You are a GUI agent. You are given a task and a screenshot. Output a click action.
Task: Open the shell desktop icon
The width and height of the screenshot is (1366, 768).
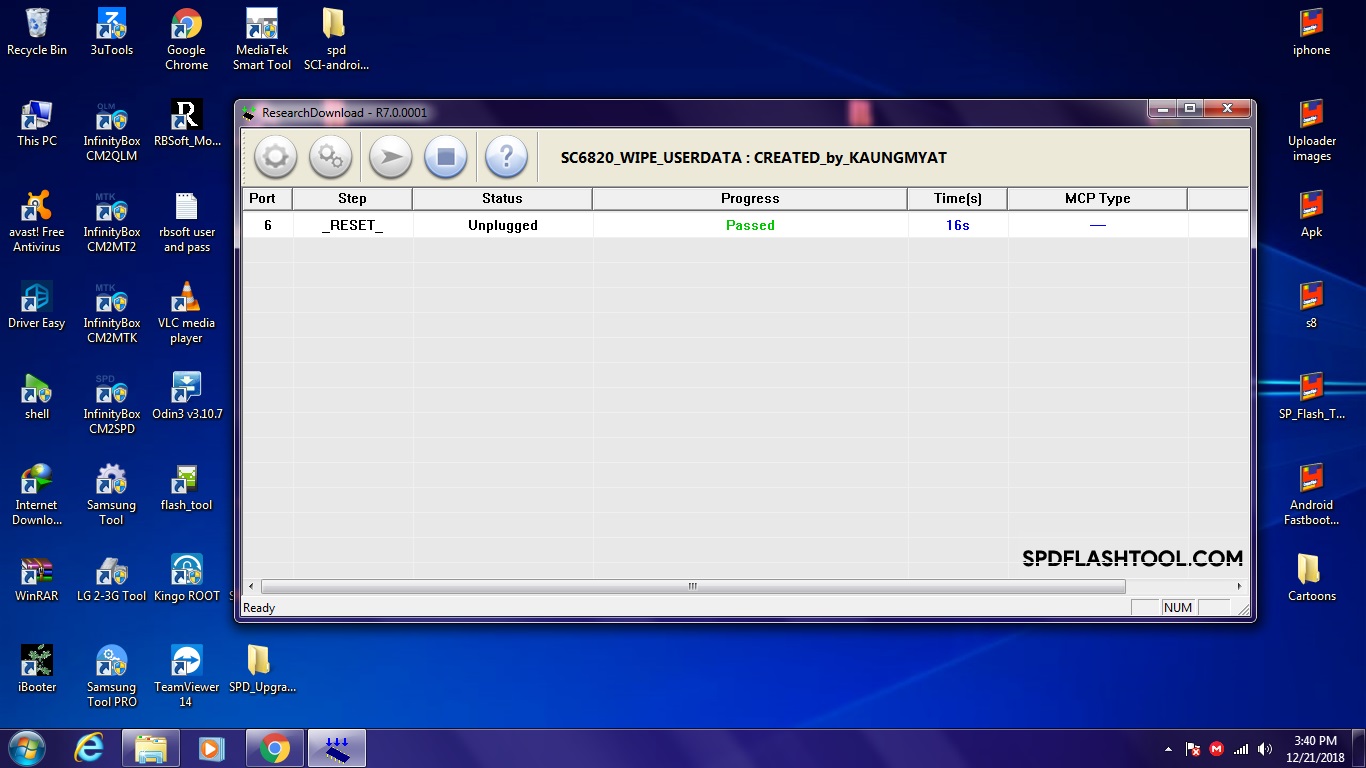[37, 396]
